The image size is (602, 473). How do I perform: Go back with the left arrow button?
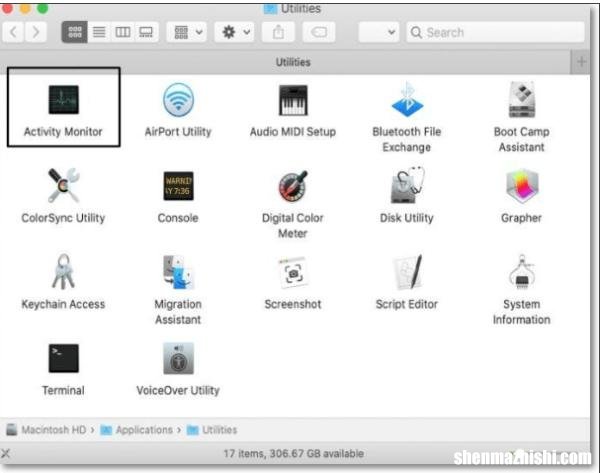pyautogui.click(x=13, y=32)
